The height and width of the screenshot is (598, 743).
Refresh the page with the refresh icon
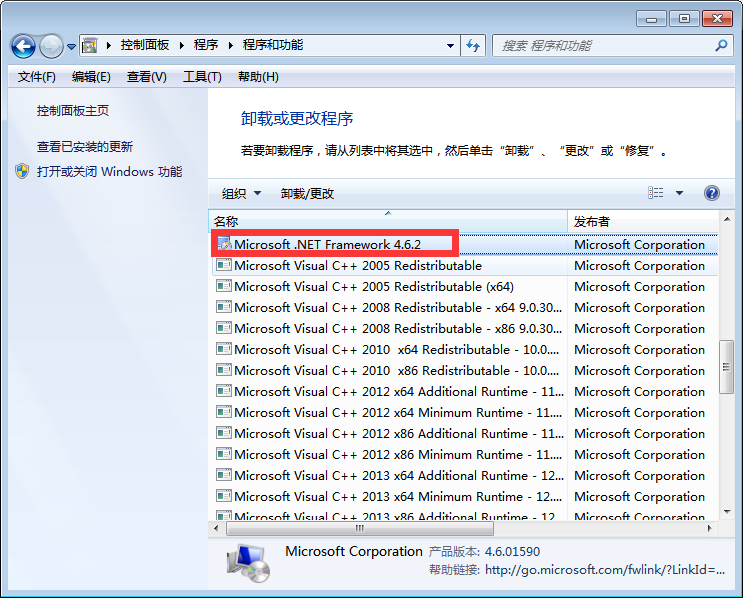(473, 46)
